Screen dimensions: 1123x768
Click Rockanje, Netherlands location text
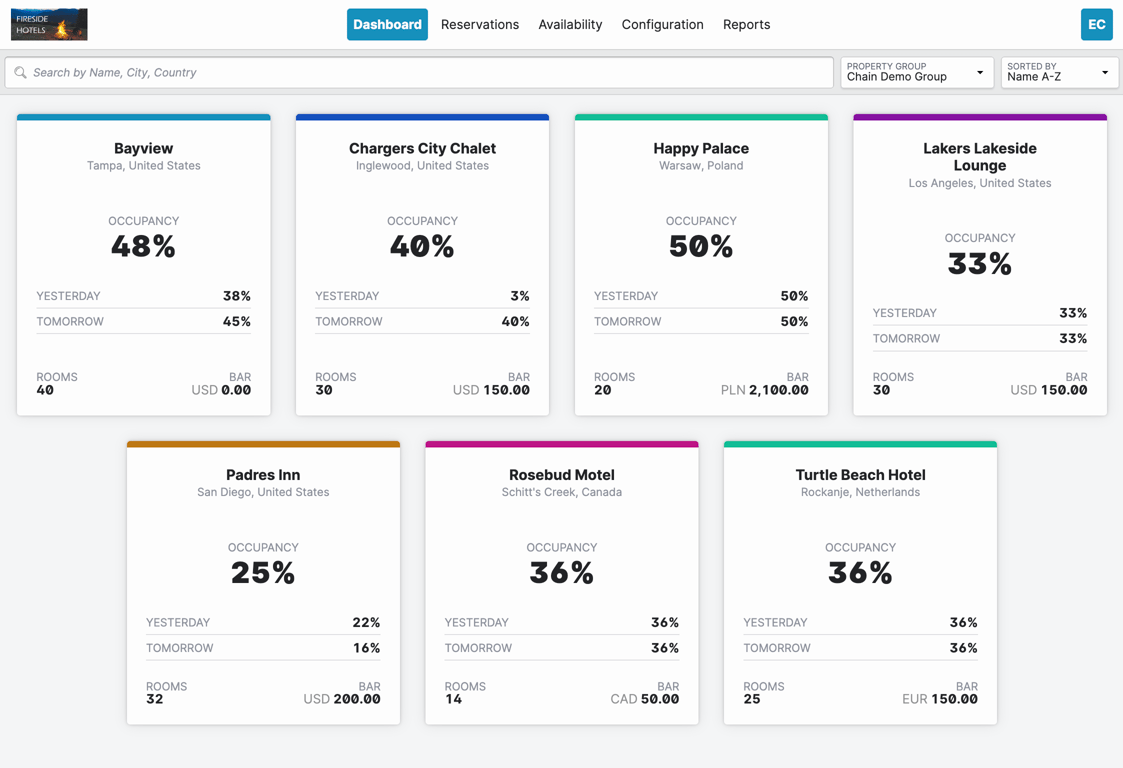pos(860,492)
